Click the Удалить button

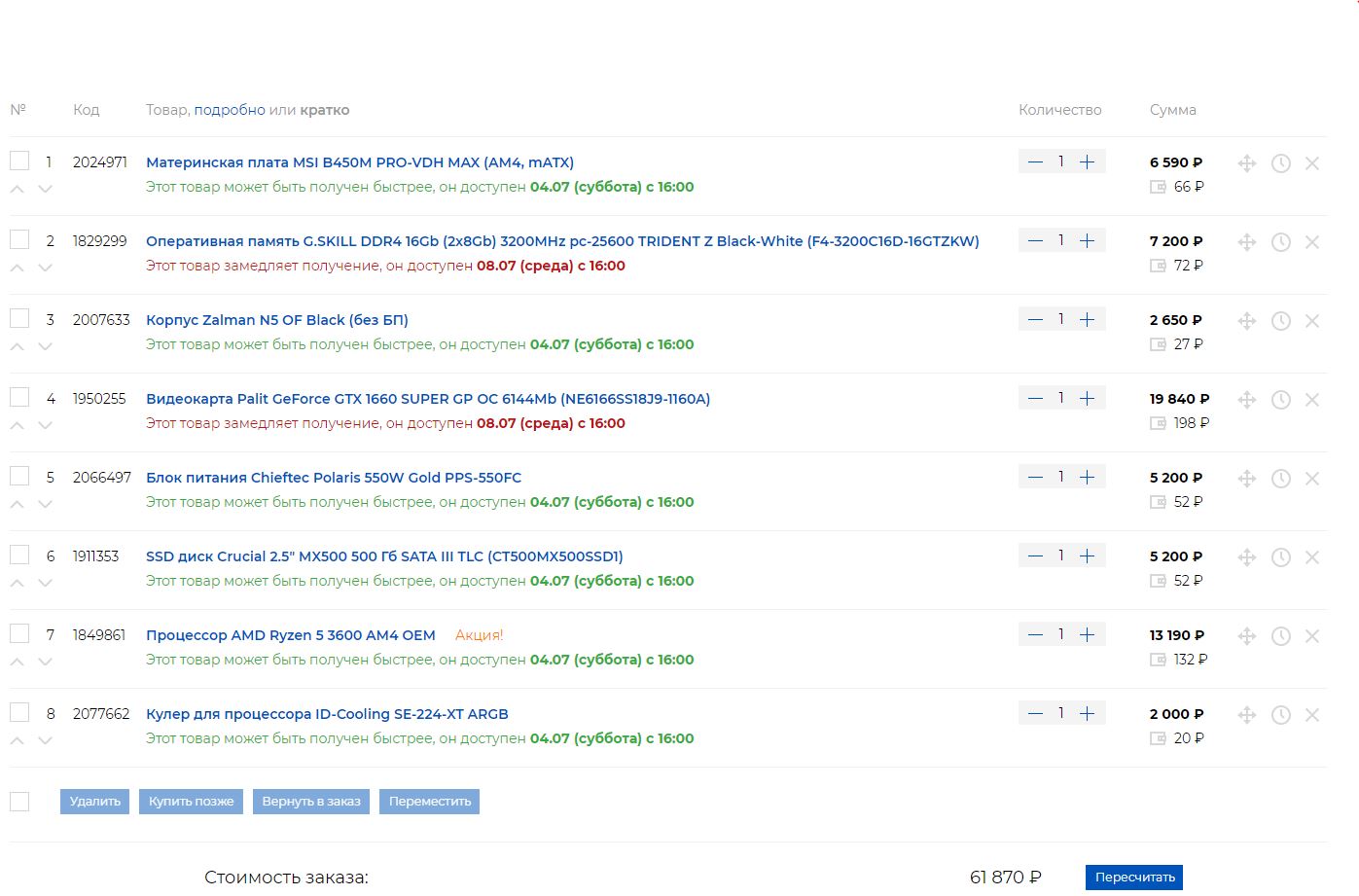[95, 802]
